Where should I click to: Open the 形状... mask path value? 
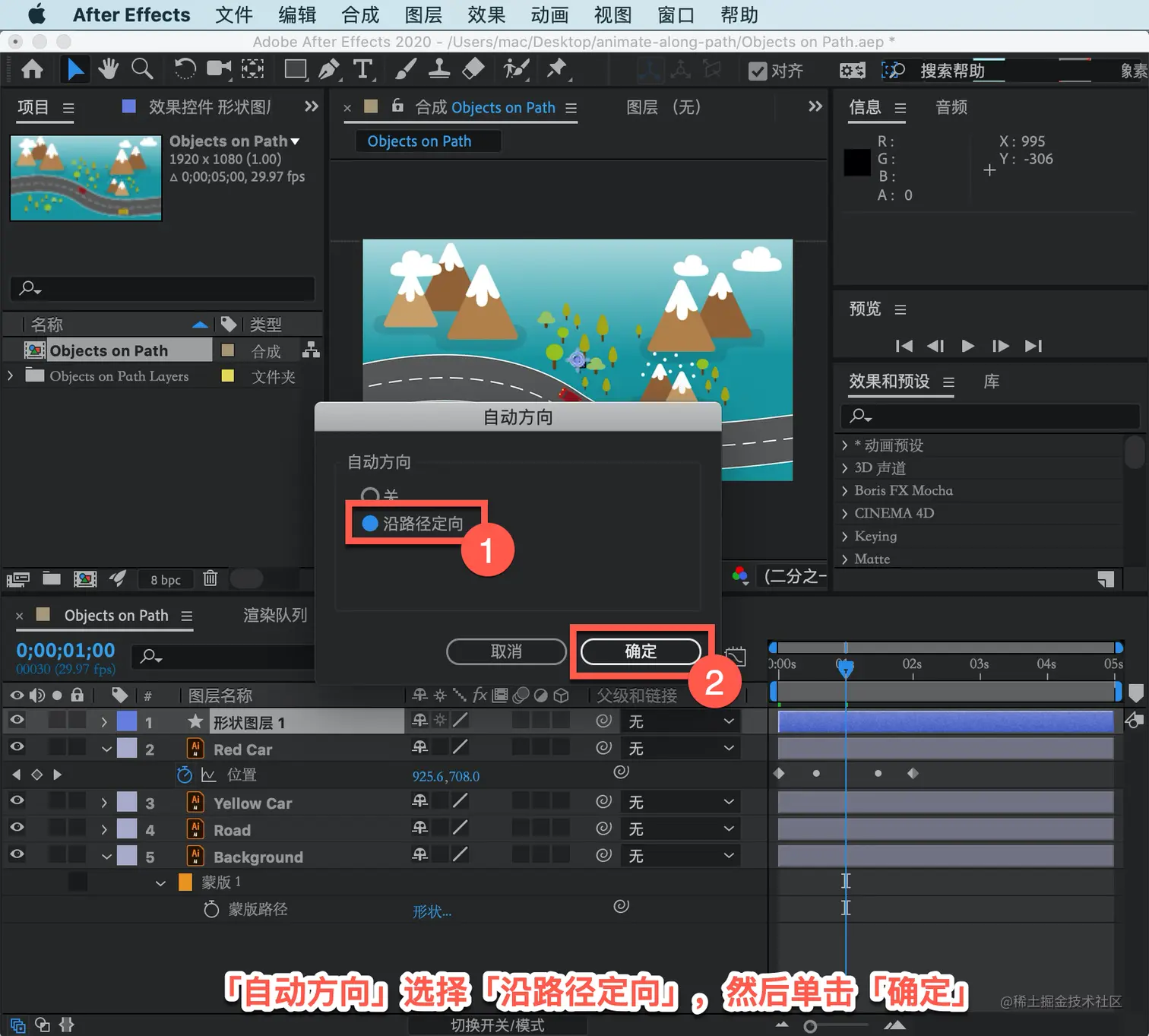[x=432, y=911]
